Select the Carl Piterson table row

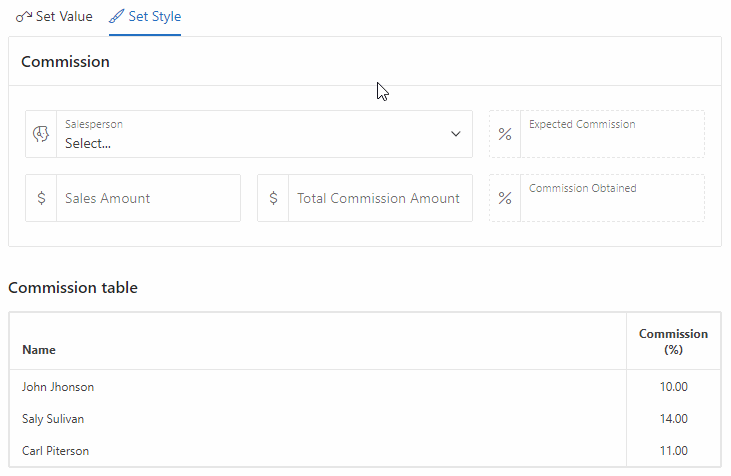click(365, 450)
